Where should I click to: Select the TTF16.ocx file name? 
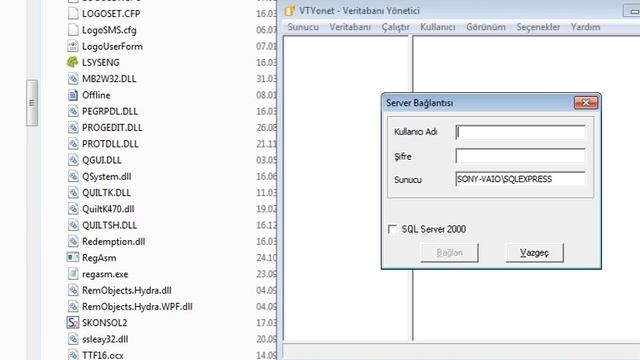[x=102, y=355]
